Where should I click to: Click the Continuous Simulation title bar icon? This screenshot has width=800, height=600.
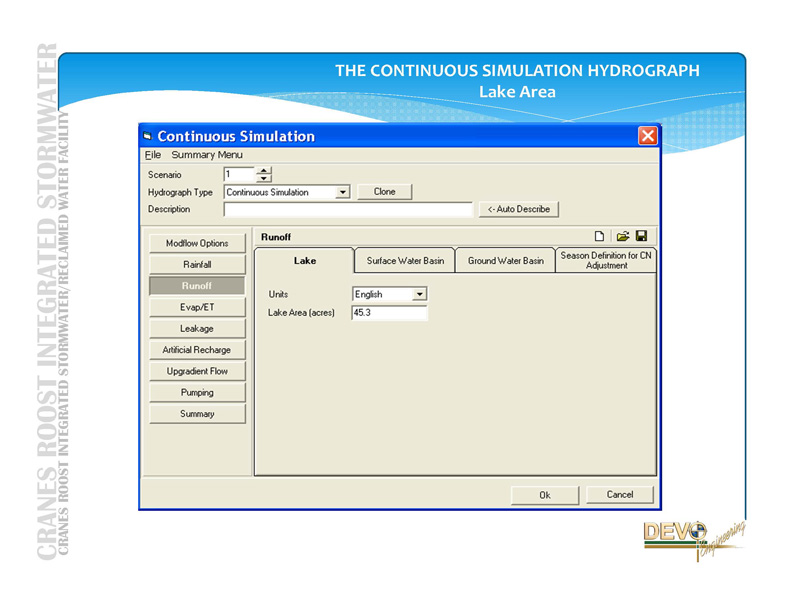148,136
